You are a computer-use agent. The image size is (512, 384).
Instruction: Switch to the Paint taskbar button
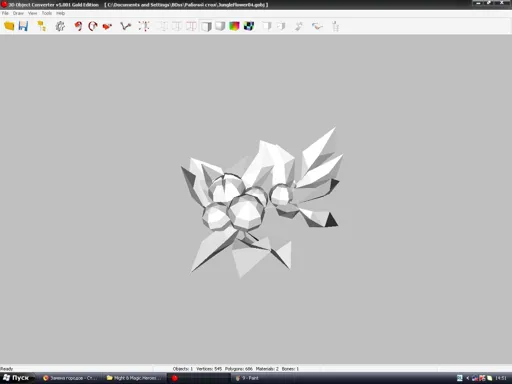[263, 378]
